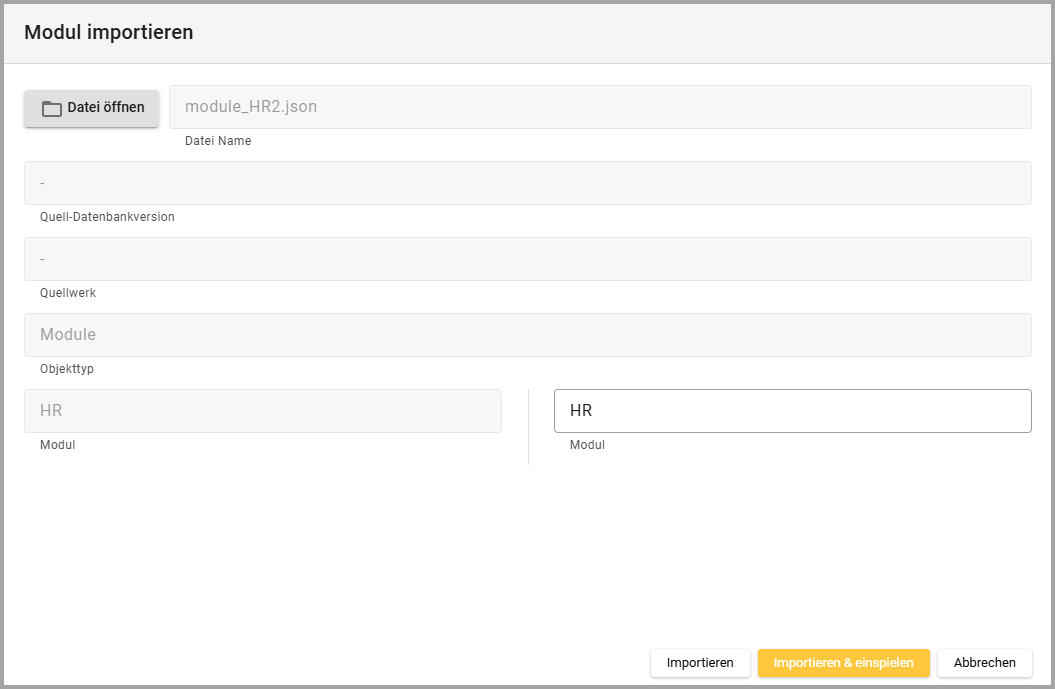This screenshot has height=689, width=1055.
Task: Select the Objekttyp field showing Module
Action: pos(527,335)
